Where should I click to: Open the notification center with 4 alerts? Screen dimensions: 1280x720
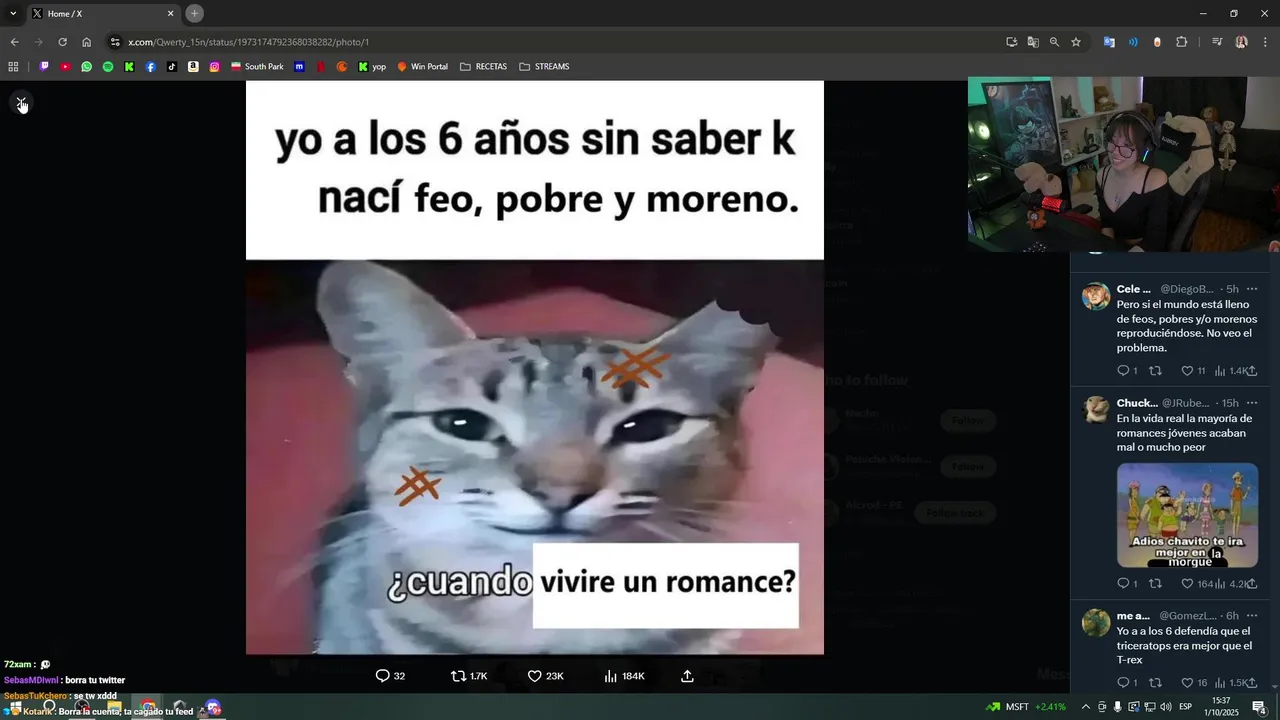click(1259, 707)
